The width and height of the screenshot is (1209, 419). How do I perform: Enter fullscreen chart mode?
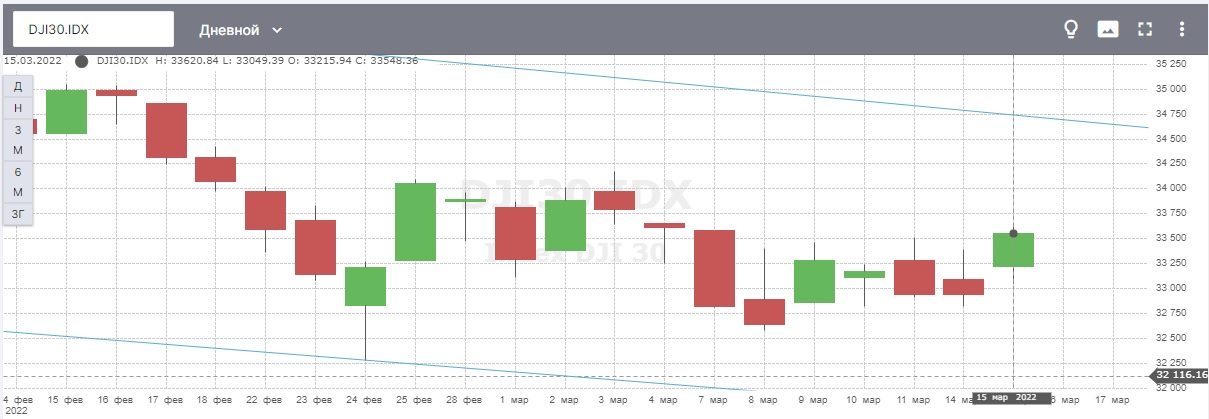tap(1145, 29)
